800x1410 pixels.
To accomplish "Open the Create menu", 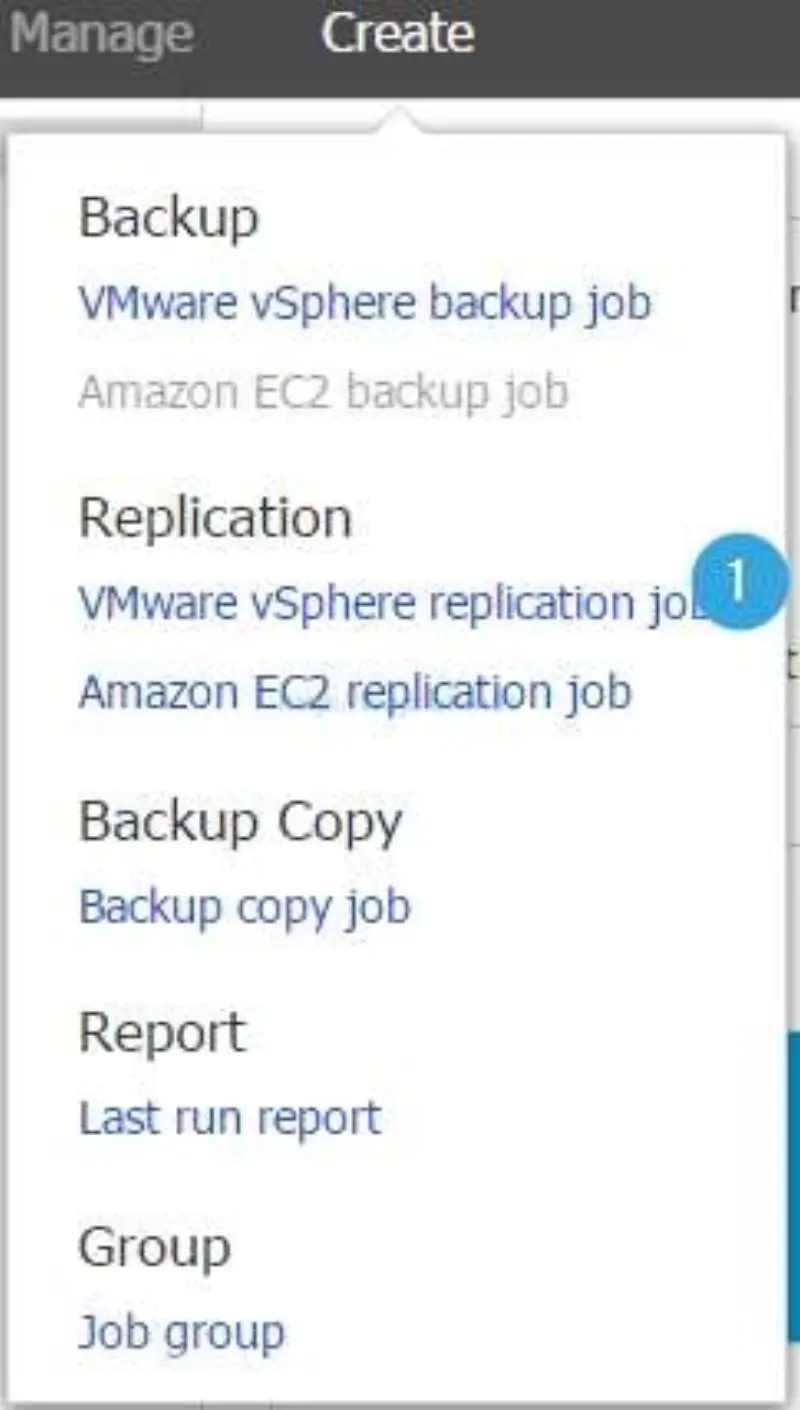I will click(x=398, y=31).
